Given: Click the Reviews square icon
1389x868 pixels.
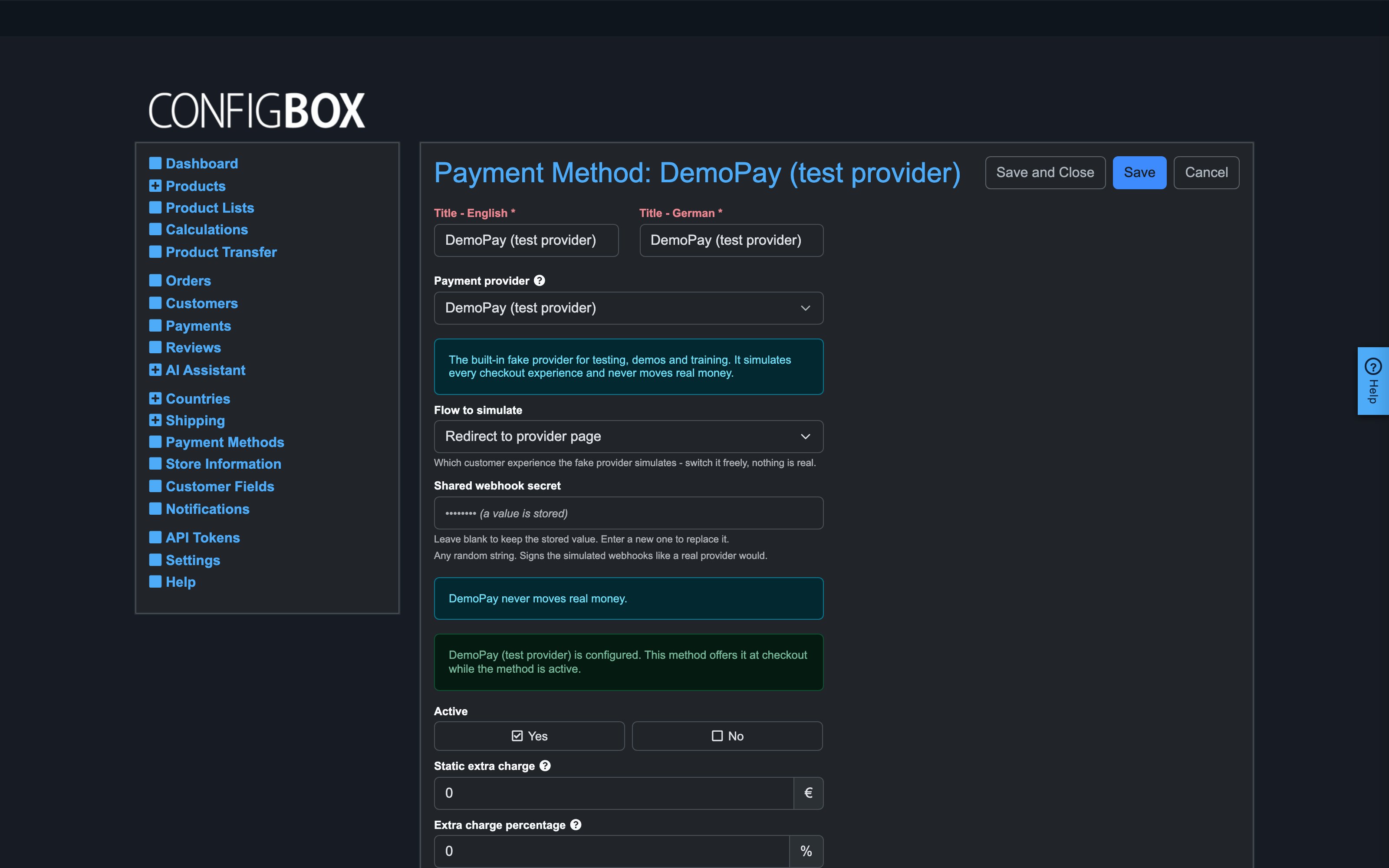Looking at the screenshot, I should tap(155, 347).
